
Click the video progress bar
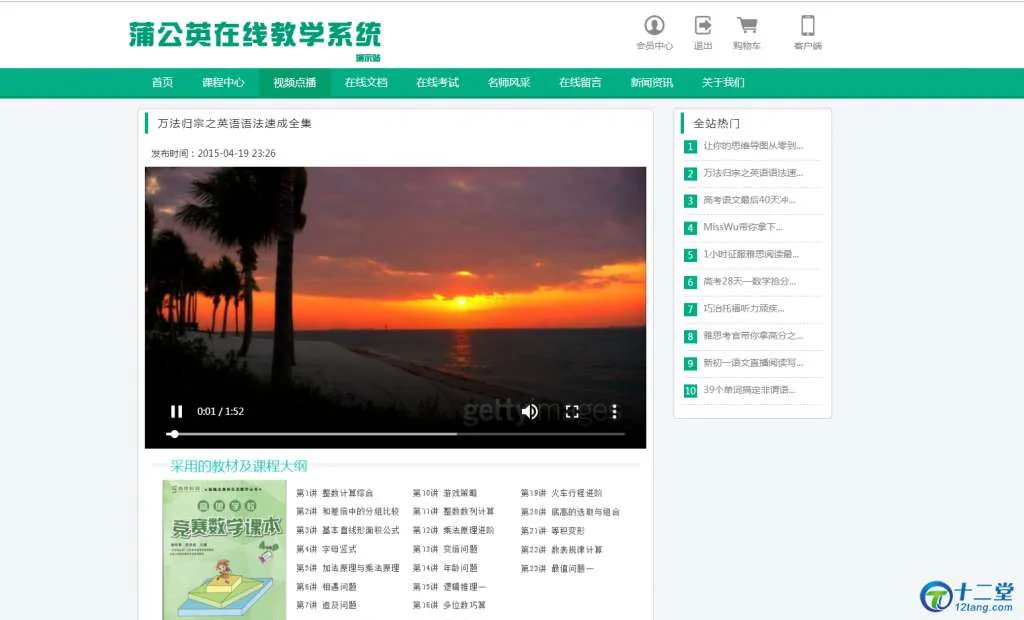[x=400, y=434]
